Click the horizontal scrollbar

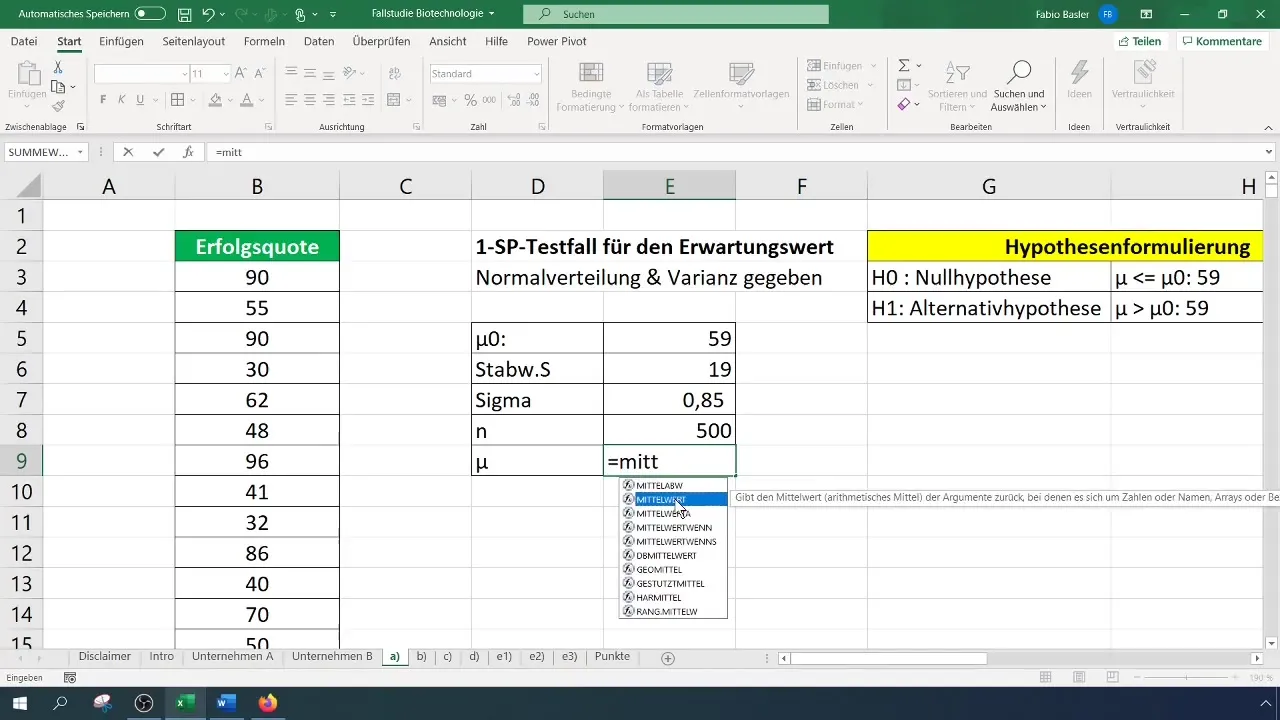(x=889, y=658)
